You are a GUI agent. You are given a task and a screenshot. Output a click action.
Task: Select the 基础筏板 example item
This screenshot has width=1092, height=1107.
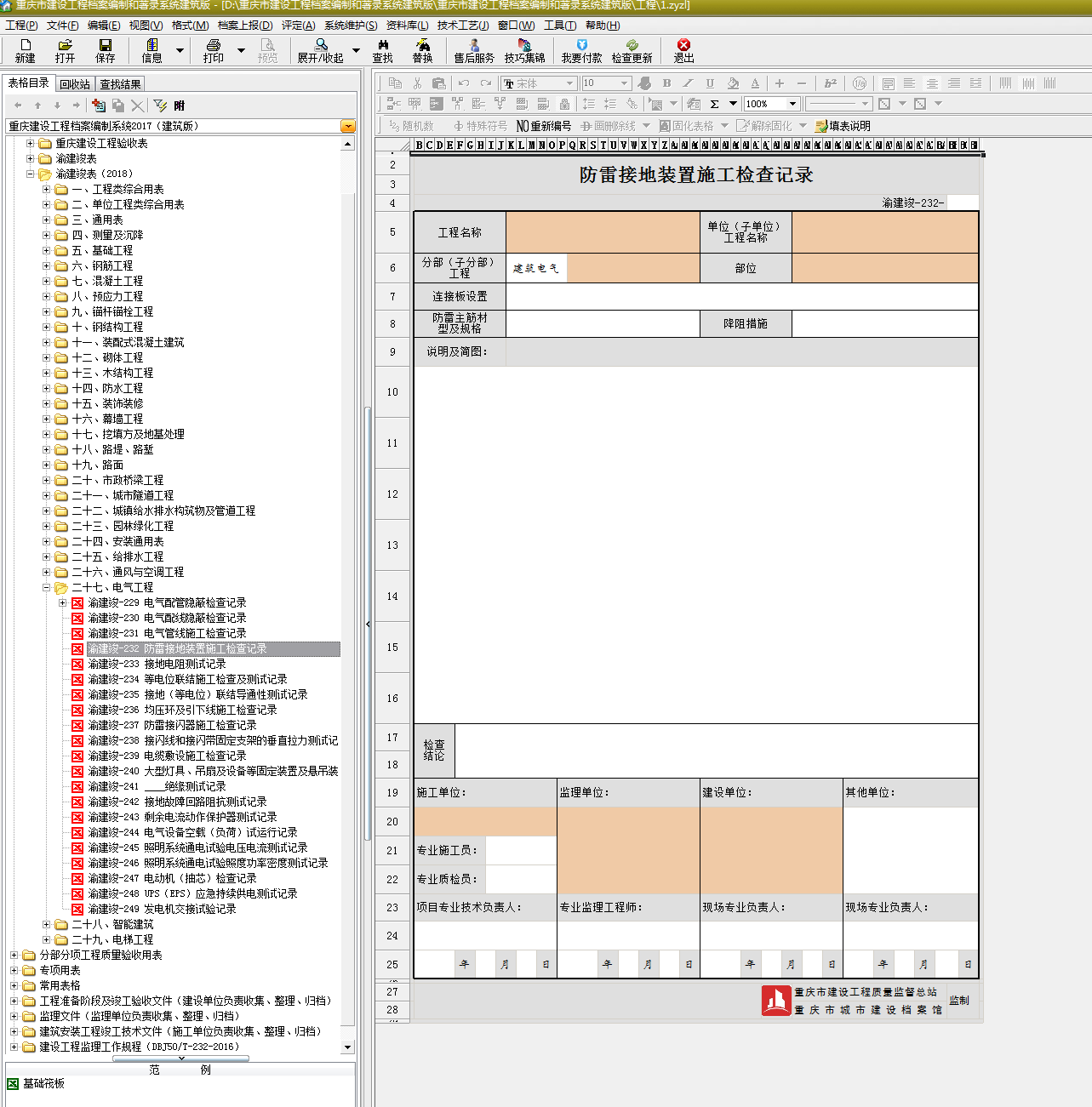click(x=43, y=1084)
